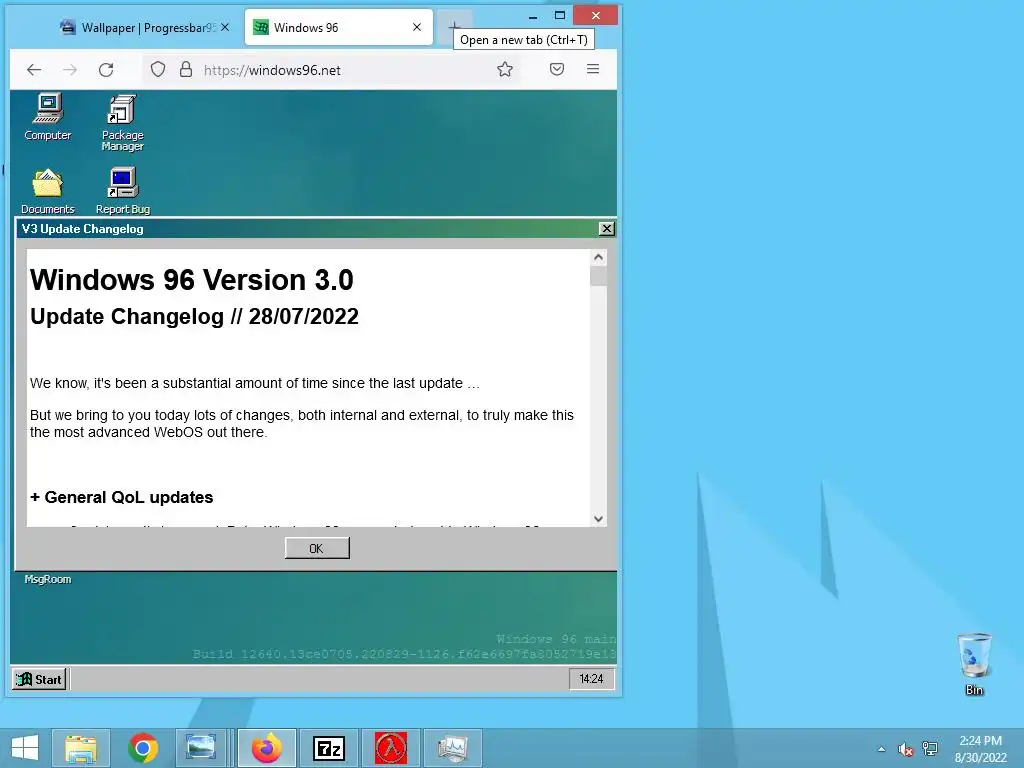Open the Firefox hamburger menu
The image size is (1024, 768).
click(593, 69)
